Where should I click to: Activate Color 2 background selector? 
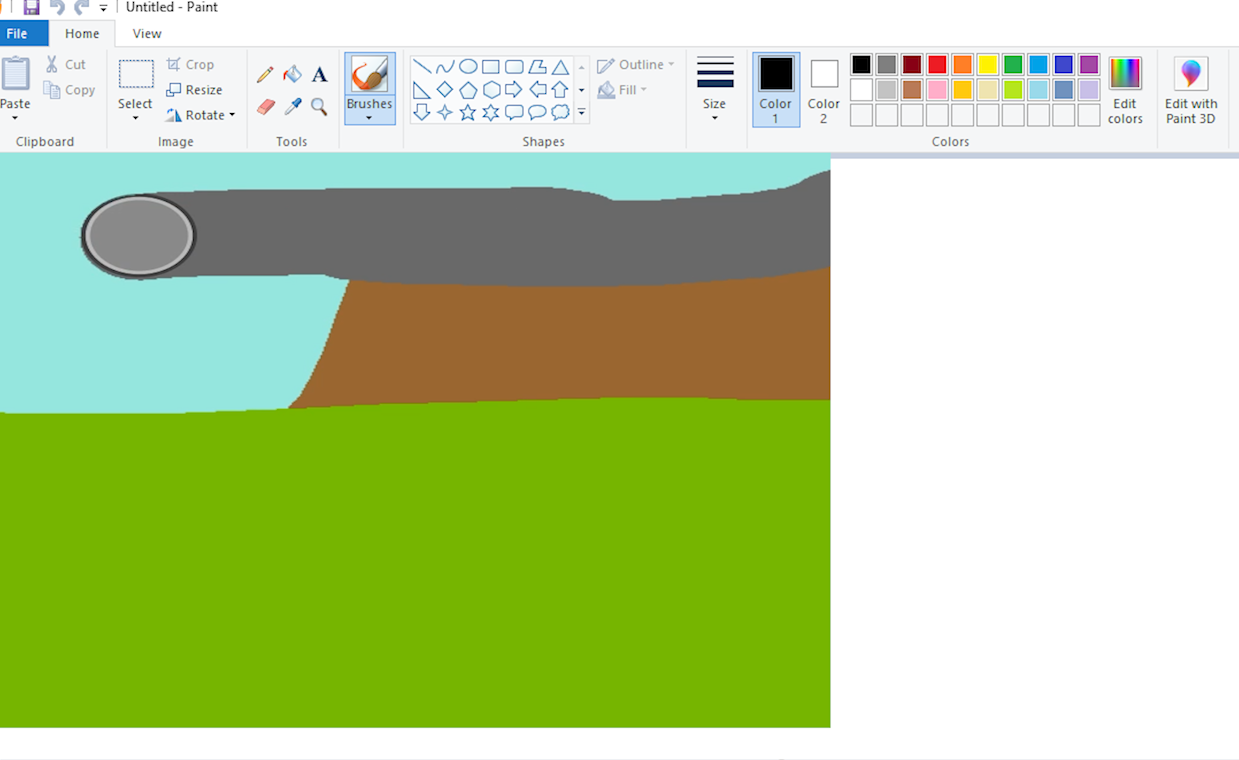tap(823, 89)
